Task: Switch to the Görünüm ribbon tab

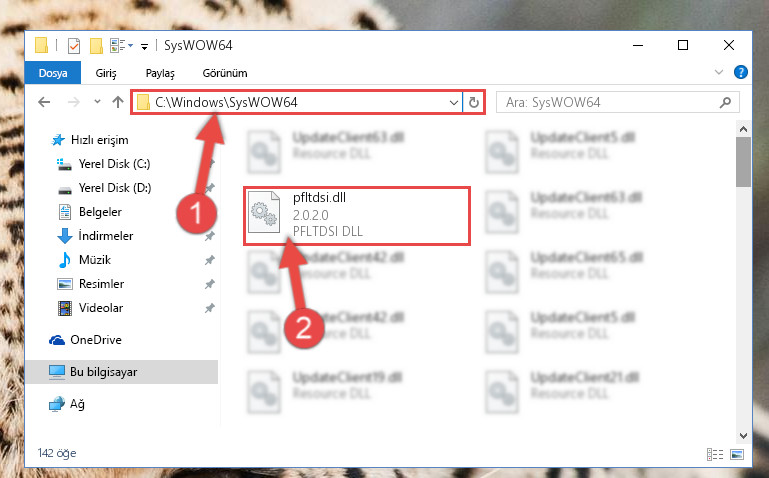Action: [x=225, y=73]
